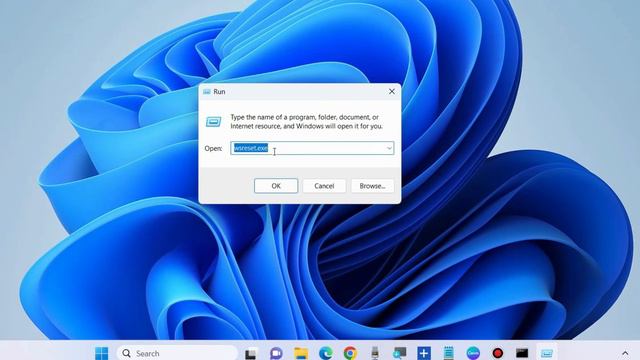Open the red record app taskbar icon

(x=498, y=353)
